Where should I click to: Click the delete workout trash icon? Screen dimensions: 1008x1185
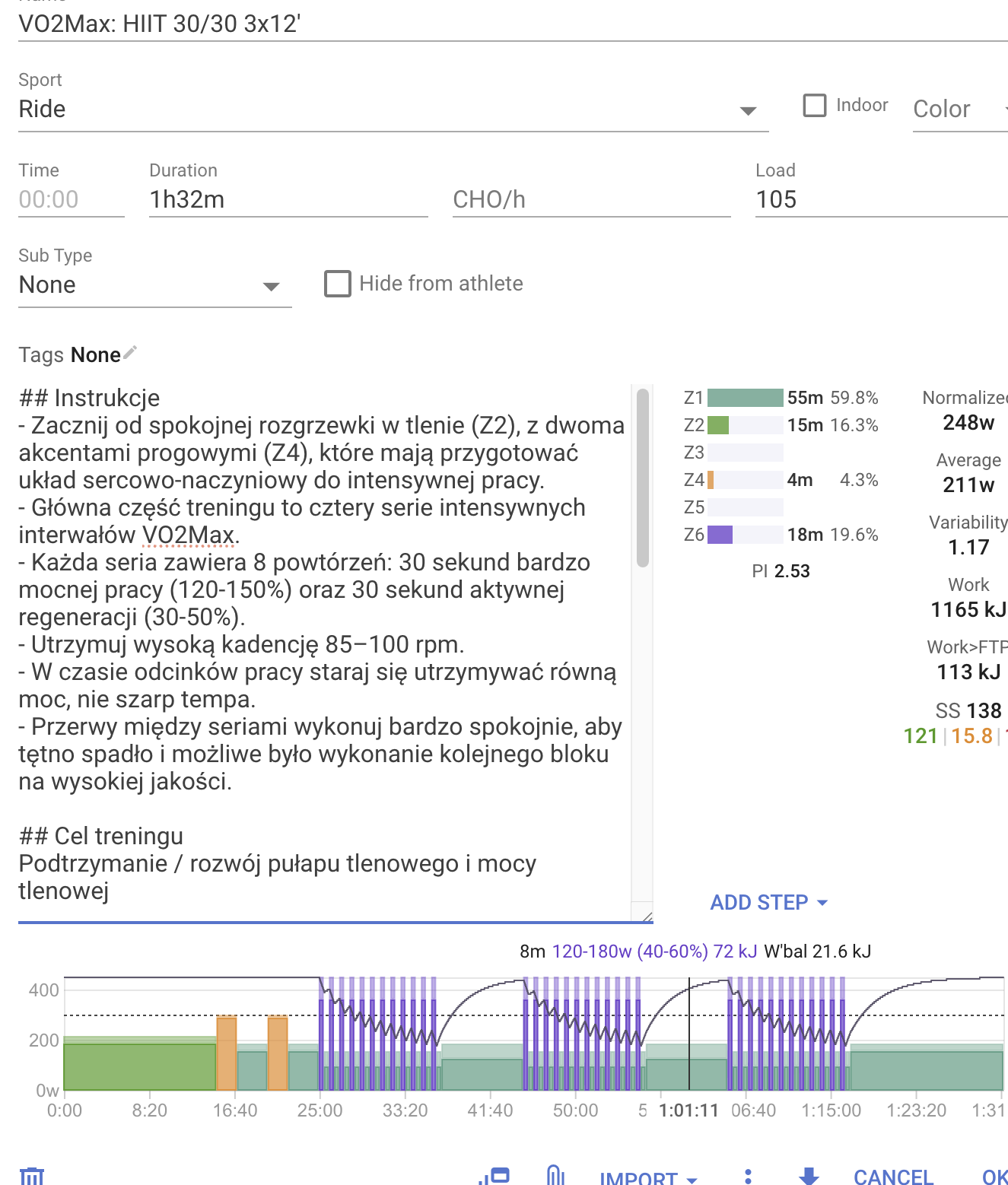[x=32, y=1175]
